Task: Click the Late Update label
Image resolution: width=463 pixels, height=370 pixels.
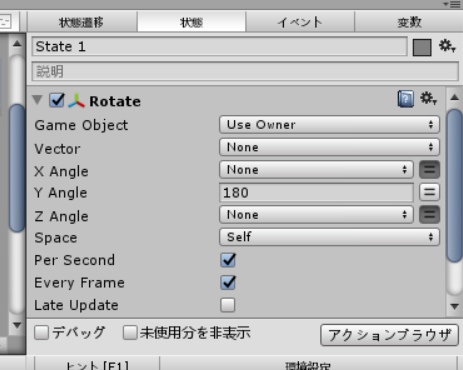Action: pos(76,305)
